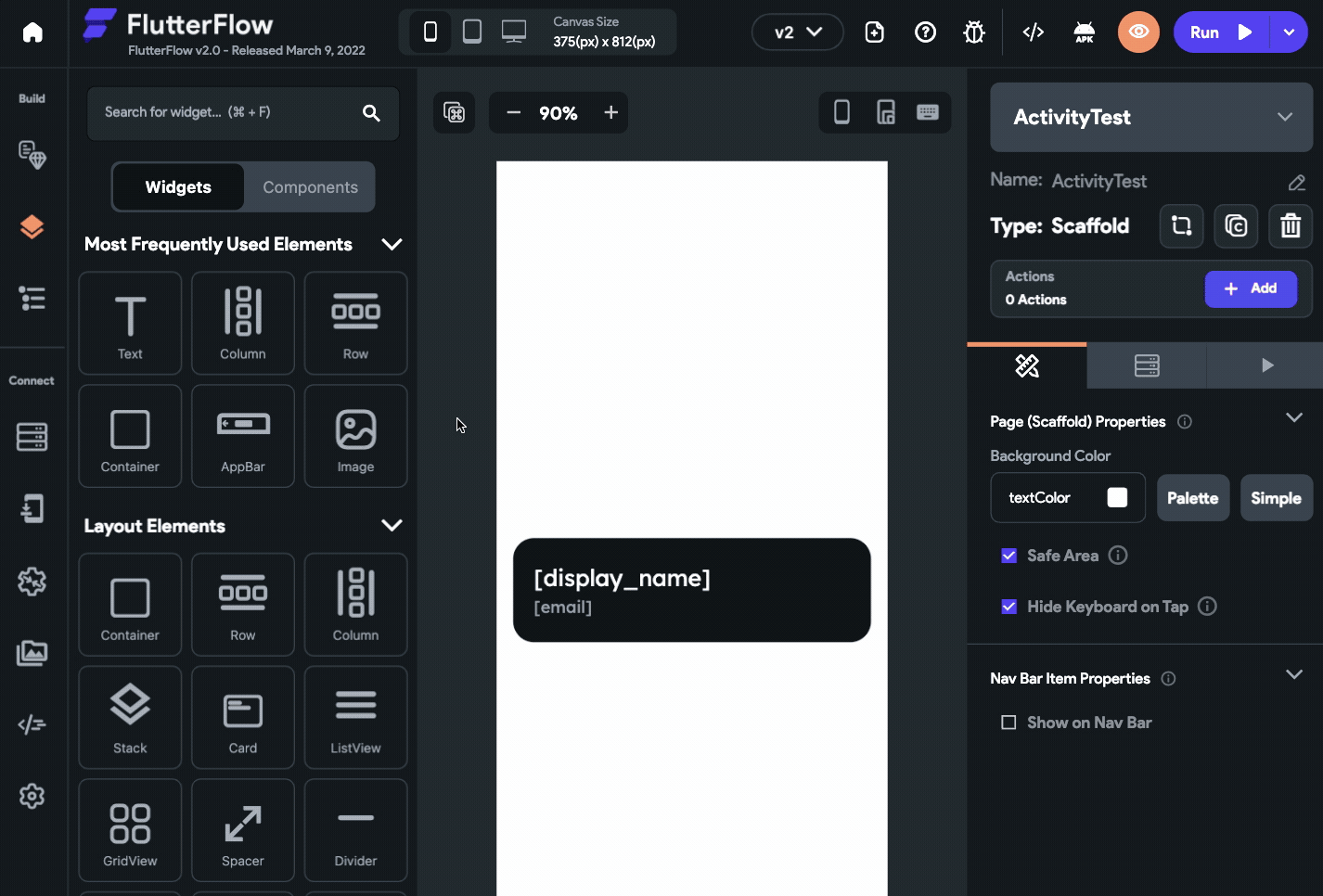
Task: Select the Stack widget tile
Action: 130,717
